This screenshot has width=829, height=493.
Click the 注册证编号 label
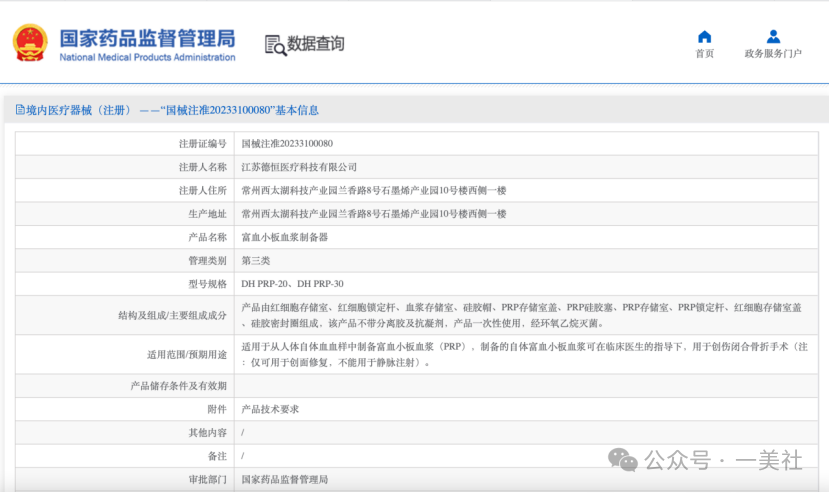tap(202, 143)
